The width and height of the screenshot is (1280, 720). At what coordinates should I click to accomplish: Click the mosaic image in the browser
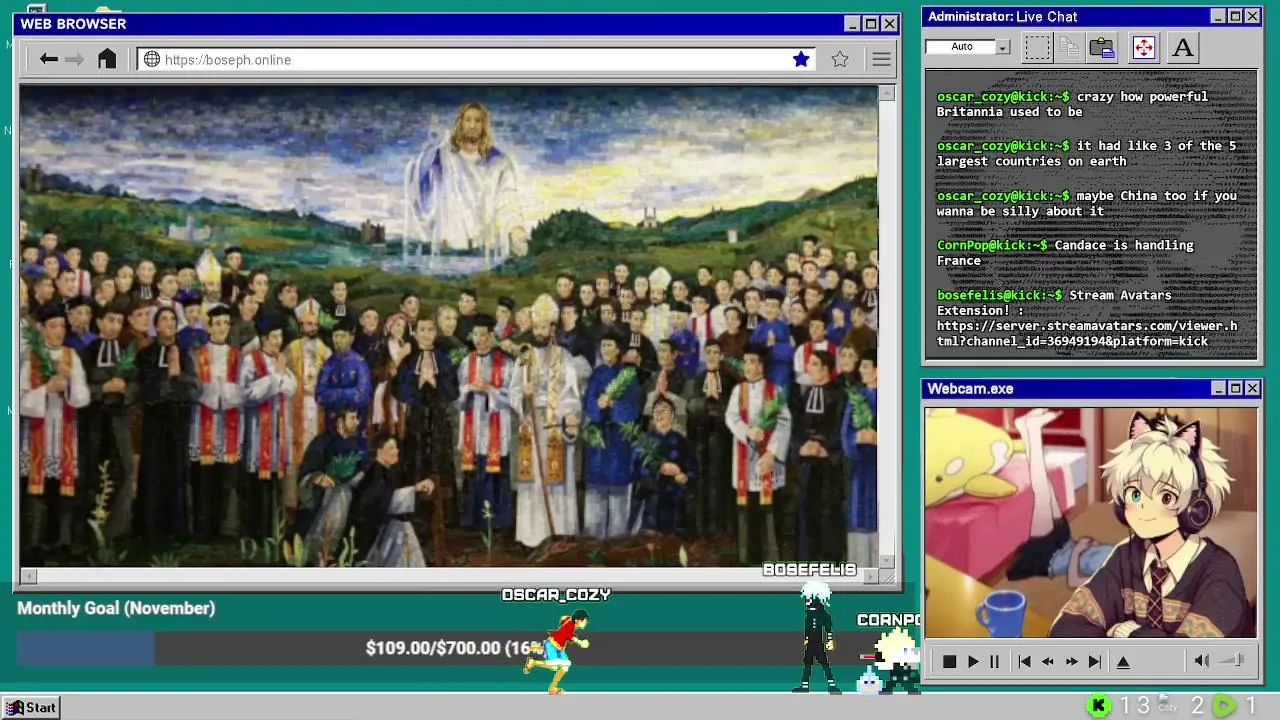448,326
